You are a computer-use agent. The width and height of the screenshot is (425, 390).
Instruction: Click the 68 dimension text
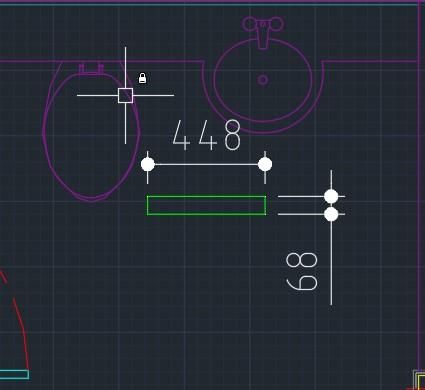pyautogui.click(x=302, y=272)
